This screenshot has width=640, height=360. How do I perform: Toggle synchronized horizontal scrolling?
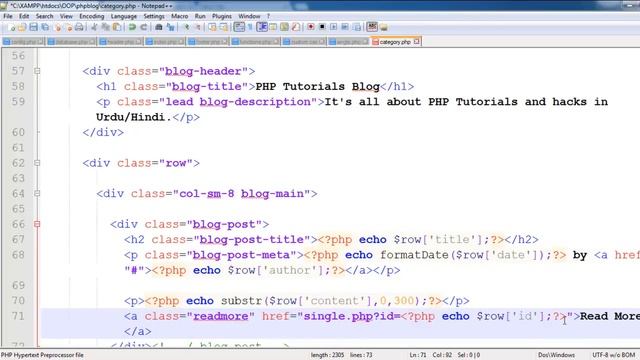(x=224, y=27)
